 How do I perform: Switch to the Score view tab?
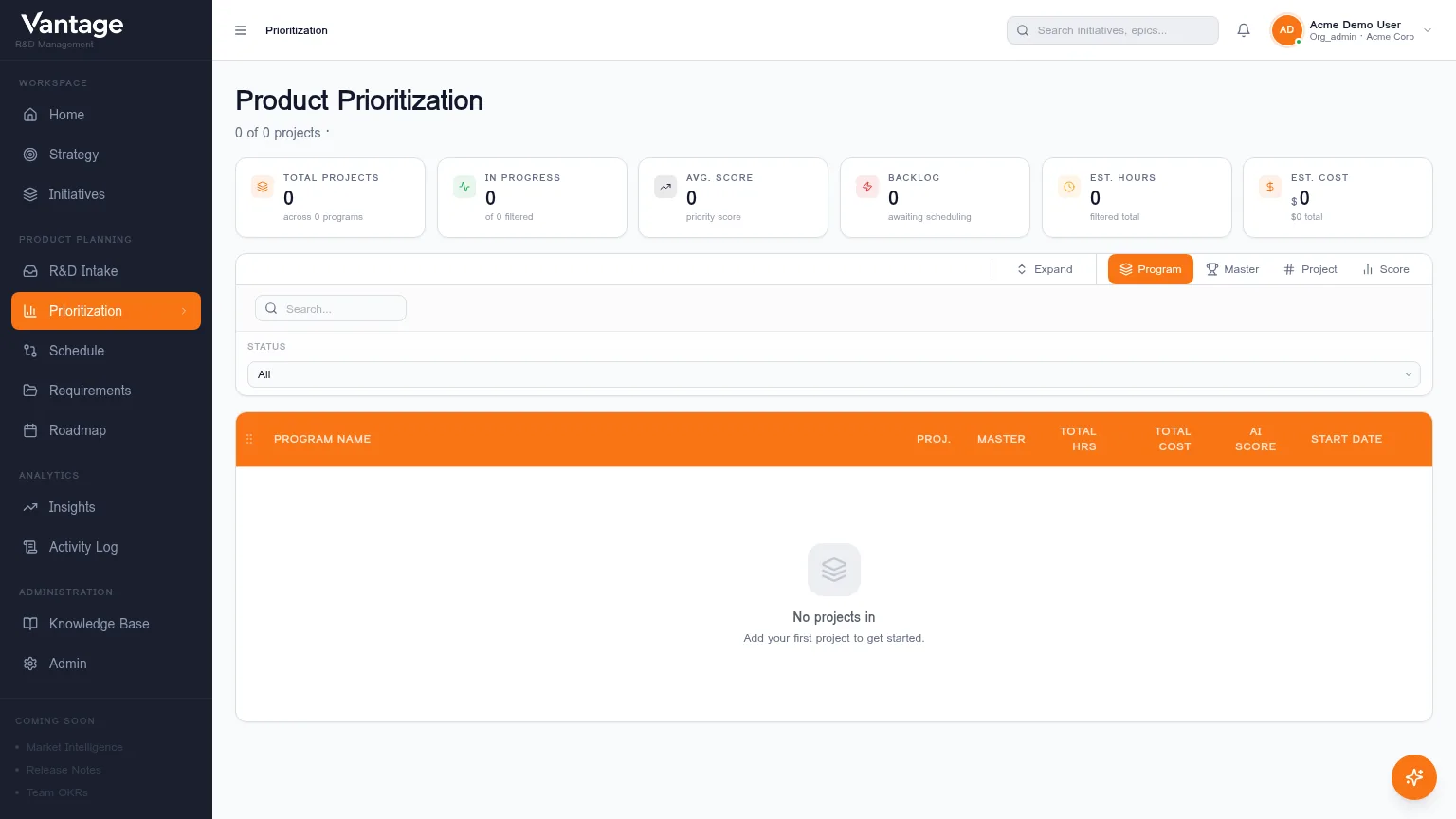click(x=1386, y=269)
